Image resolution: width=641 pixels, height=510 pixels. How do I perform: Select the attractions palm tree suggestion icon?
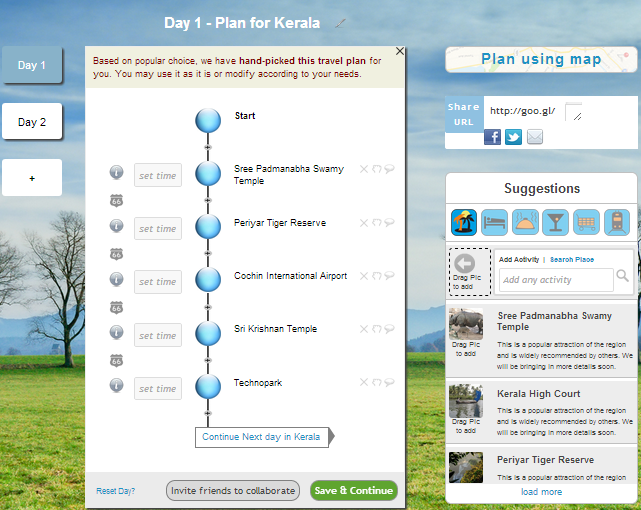coord(464,222)
